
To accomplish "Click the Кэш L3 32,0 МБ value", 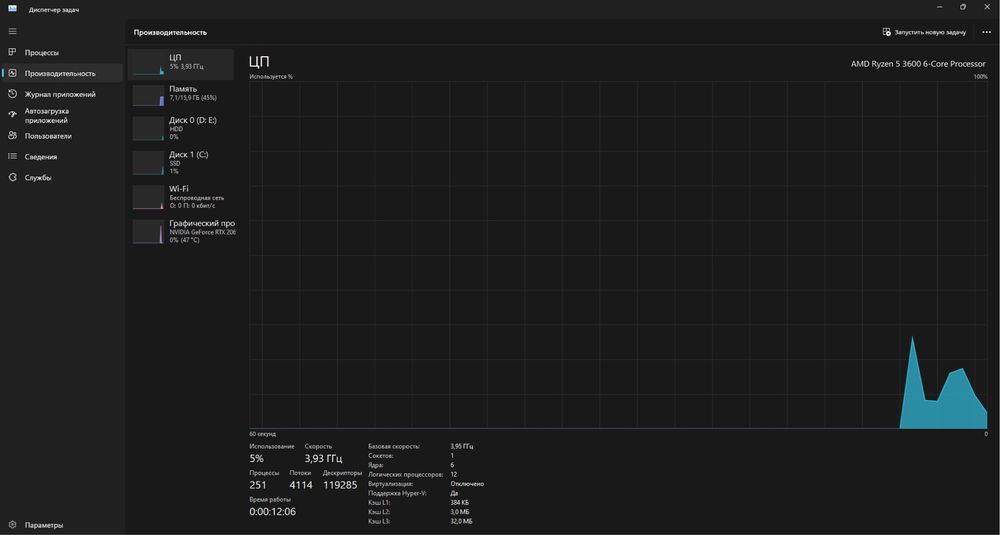I will (461, 521).
